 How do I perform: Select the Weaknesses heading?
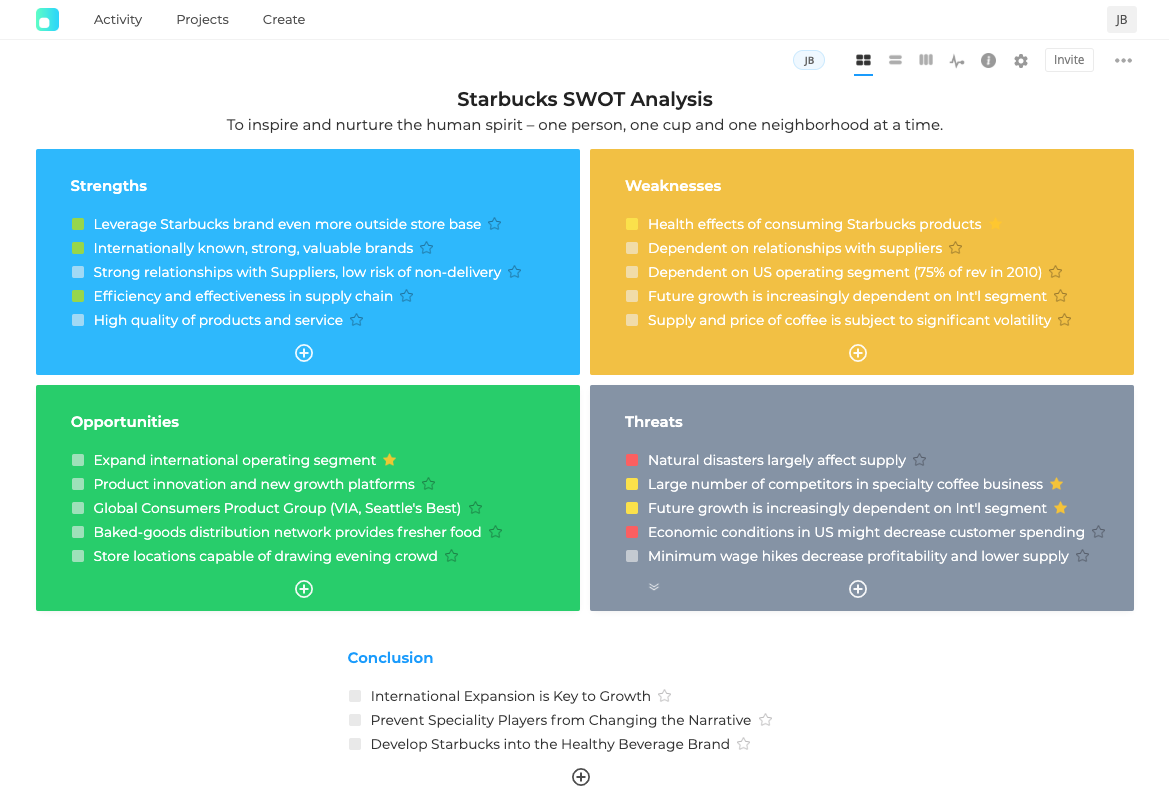[673, 186]
